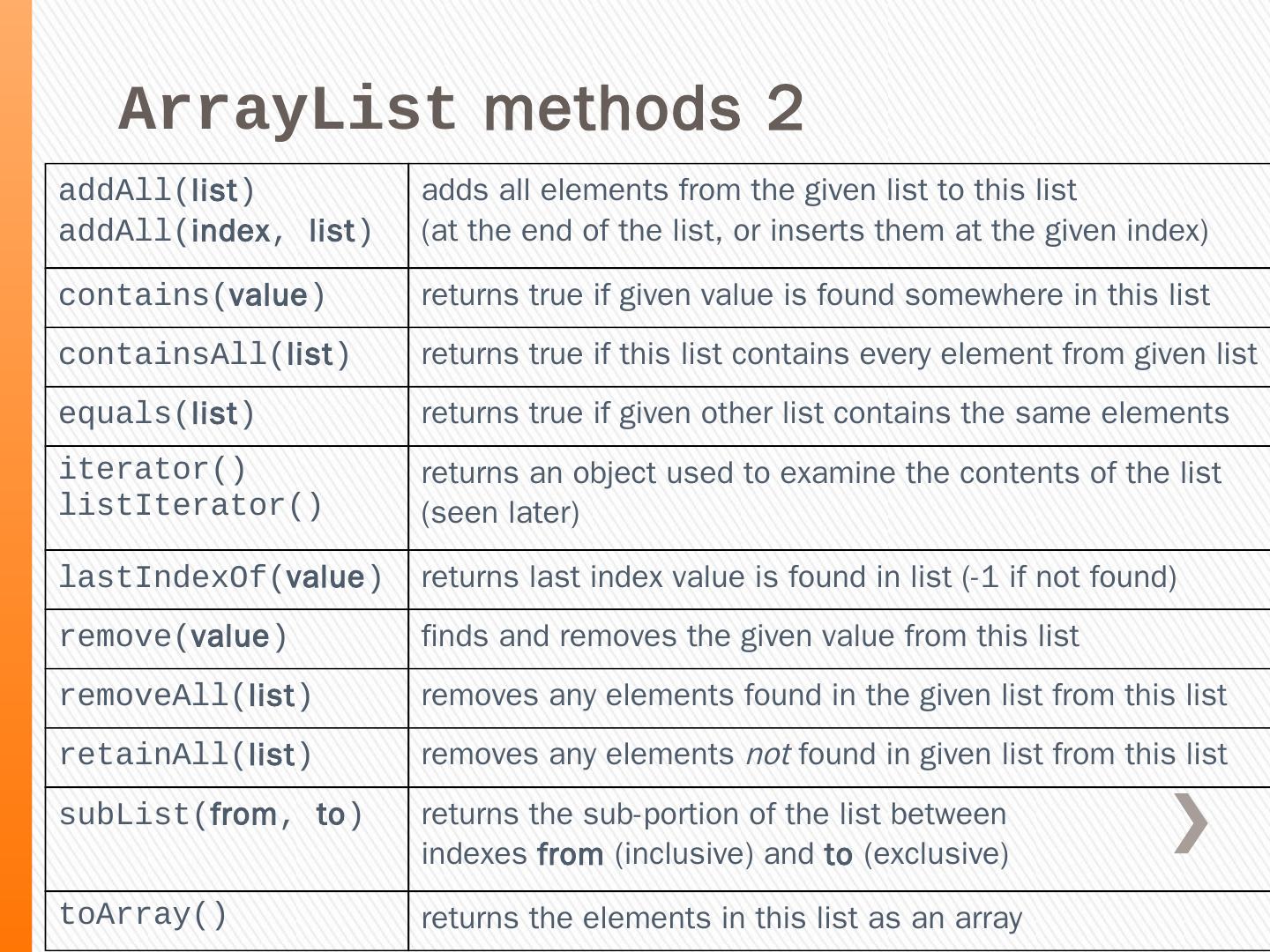This screenshot has height=952, width=1270.
Task: Click the next slide chevron arrow
Action: tap(1191, 823)
